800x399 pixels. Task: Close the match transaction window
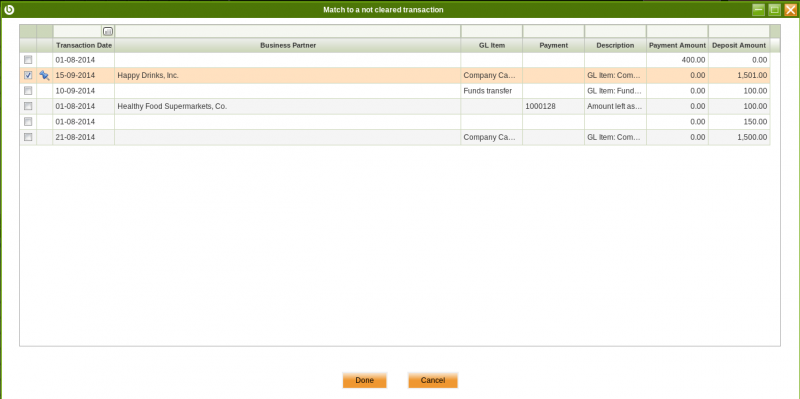[790, 9]
